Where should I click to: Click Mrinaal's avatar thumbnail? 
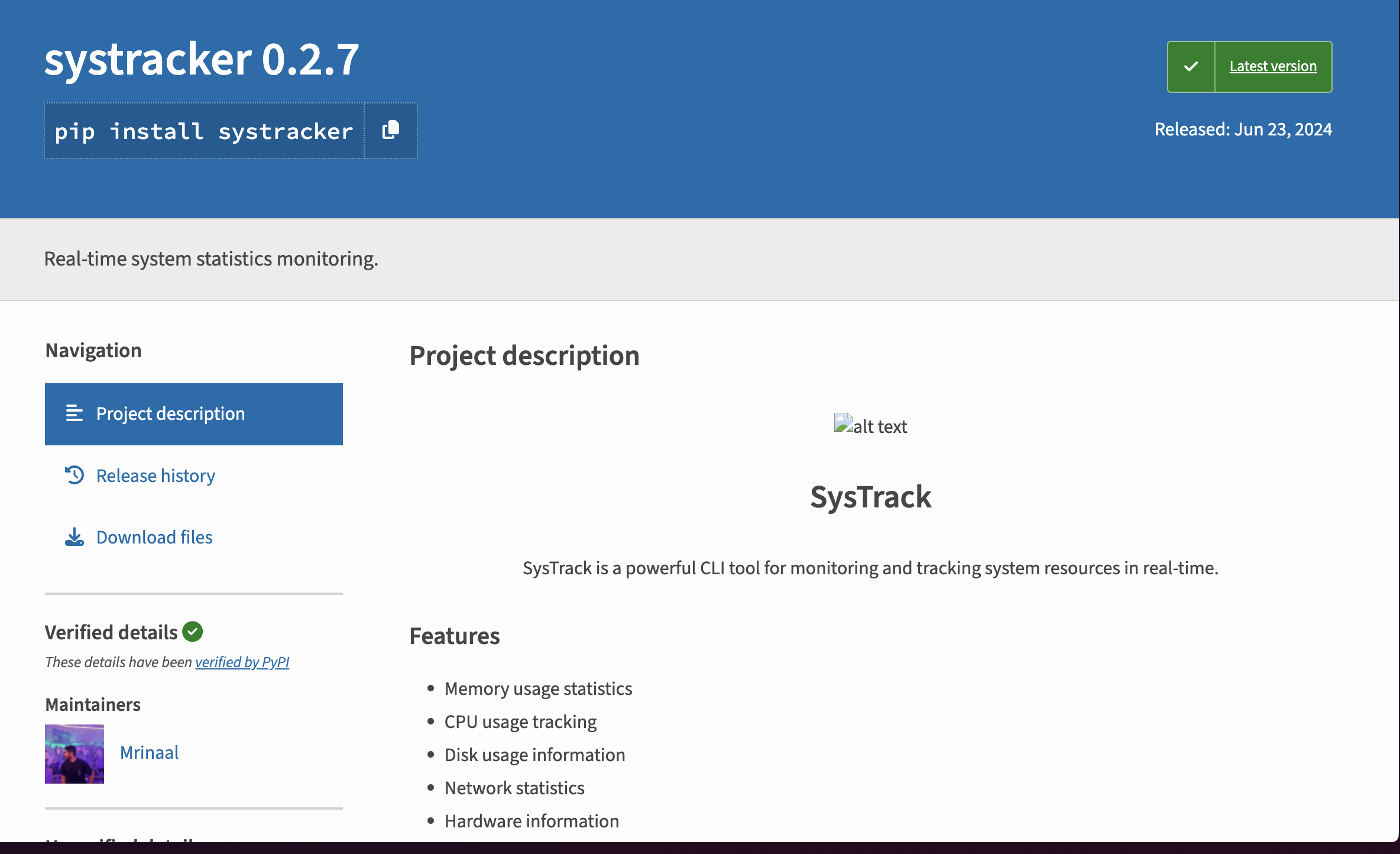coord(74,754)
